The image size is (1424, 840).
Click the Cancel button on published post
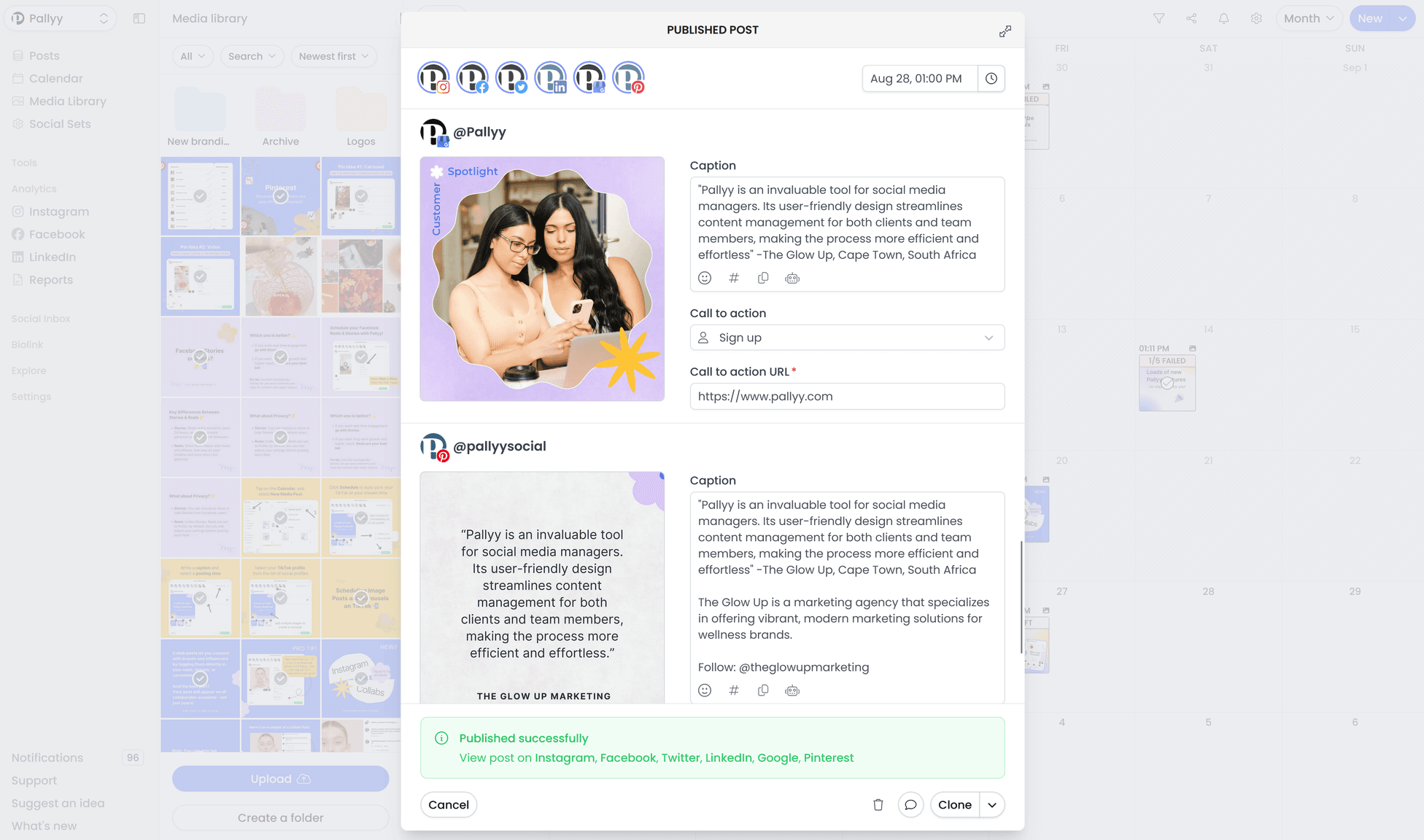point(449,805)
